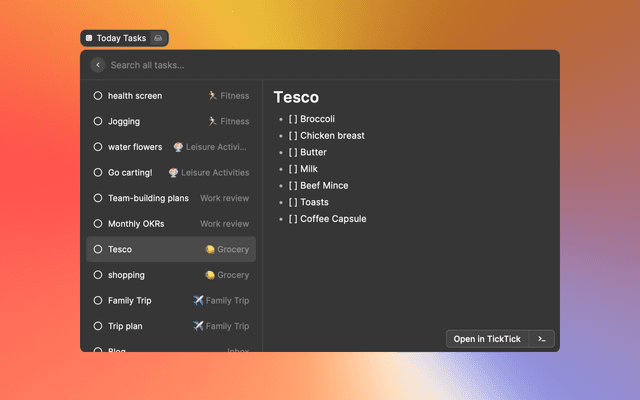Click the runner emoji on the health screen row
The width and height of the screenshot is (640, 400).
click(212, 96)
